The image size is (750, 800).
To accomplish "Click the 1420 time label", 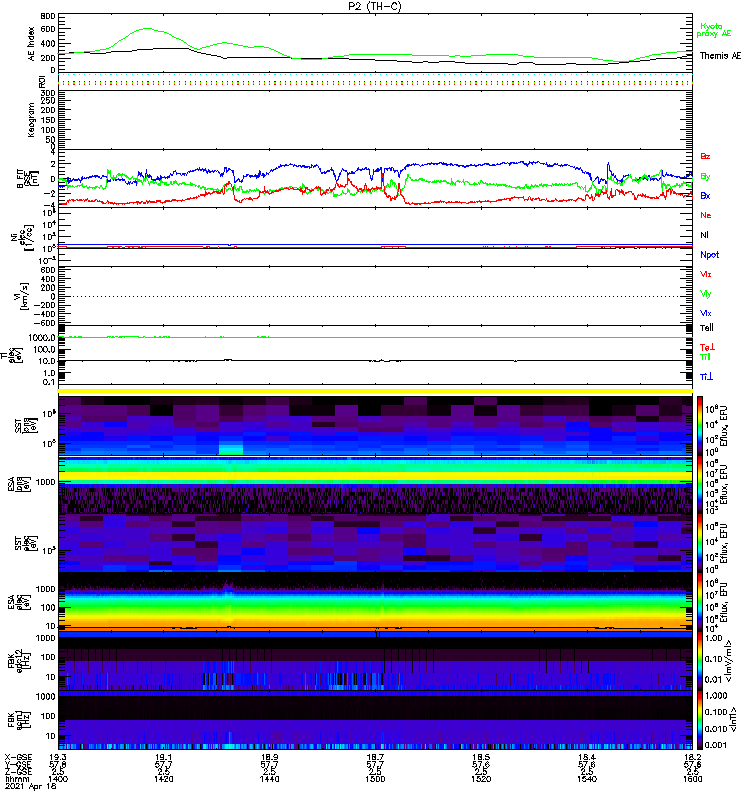I will 163,779.
